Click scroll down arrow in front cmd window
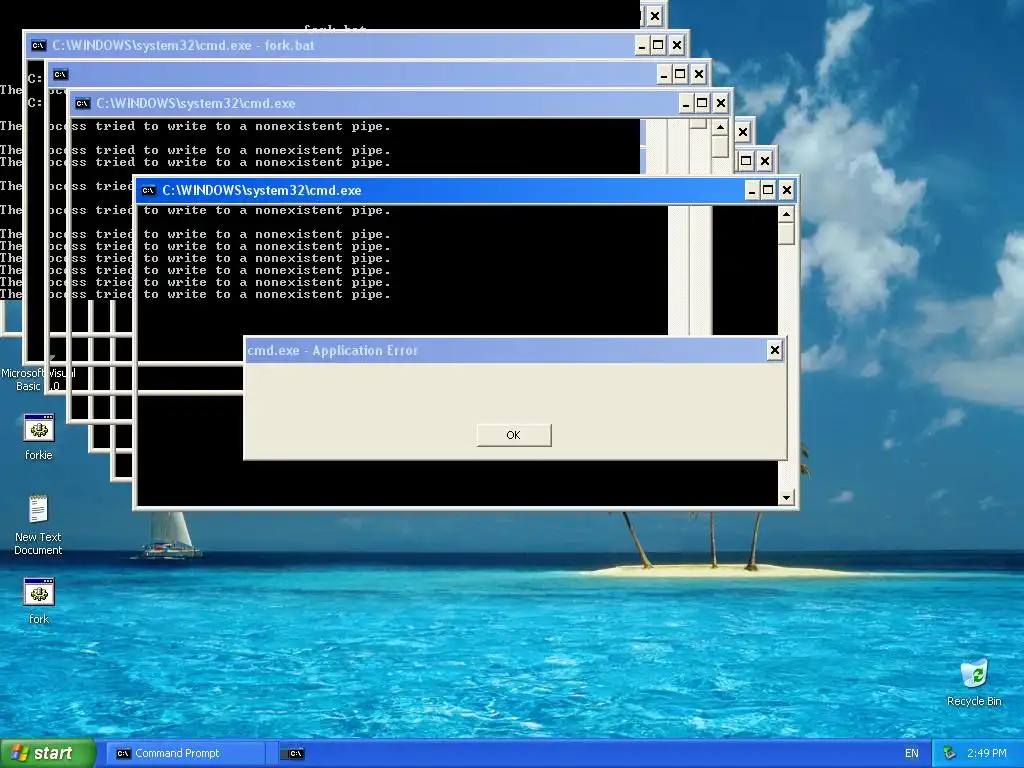Viewport: 1024px width, 768px height. pos(786,498)
